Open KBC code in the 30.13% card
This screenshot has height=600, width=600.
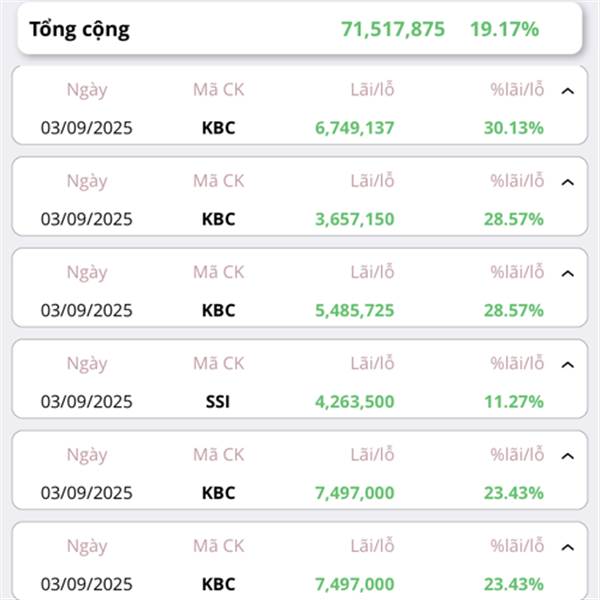(218, 128)
